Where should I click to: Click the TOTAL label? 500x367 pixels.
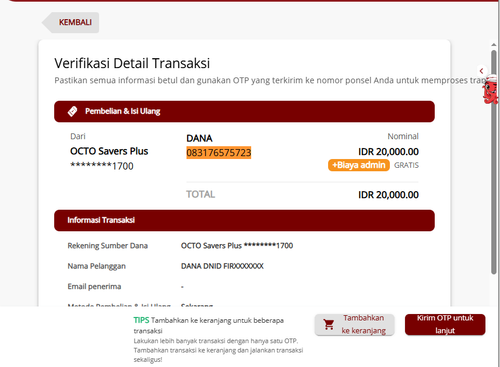coord(201,194)
